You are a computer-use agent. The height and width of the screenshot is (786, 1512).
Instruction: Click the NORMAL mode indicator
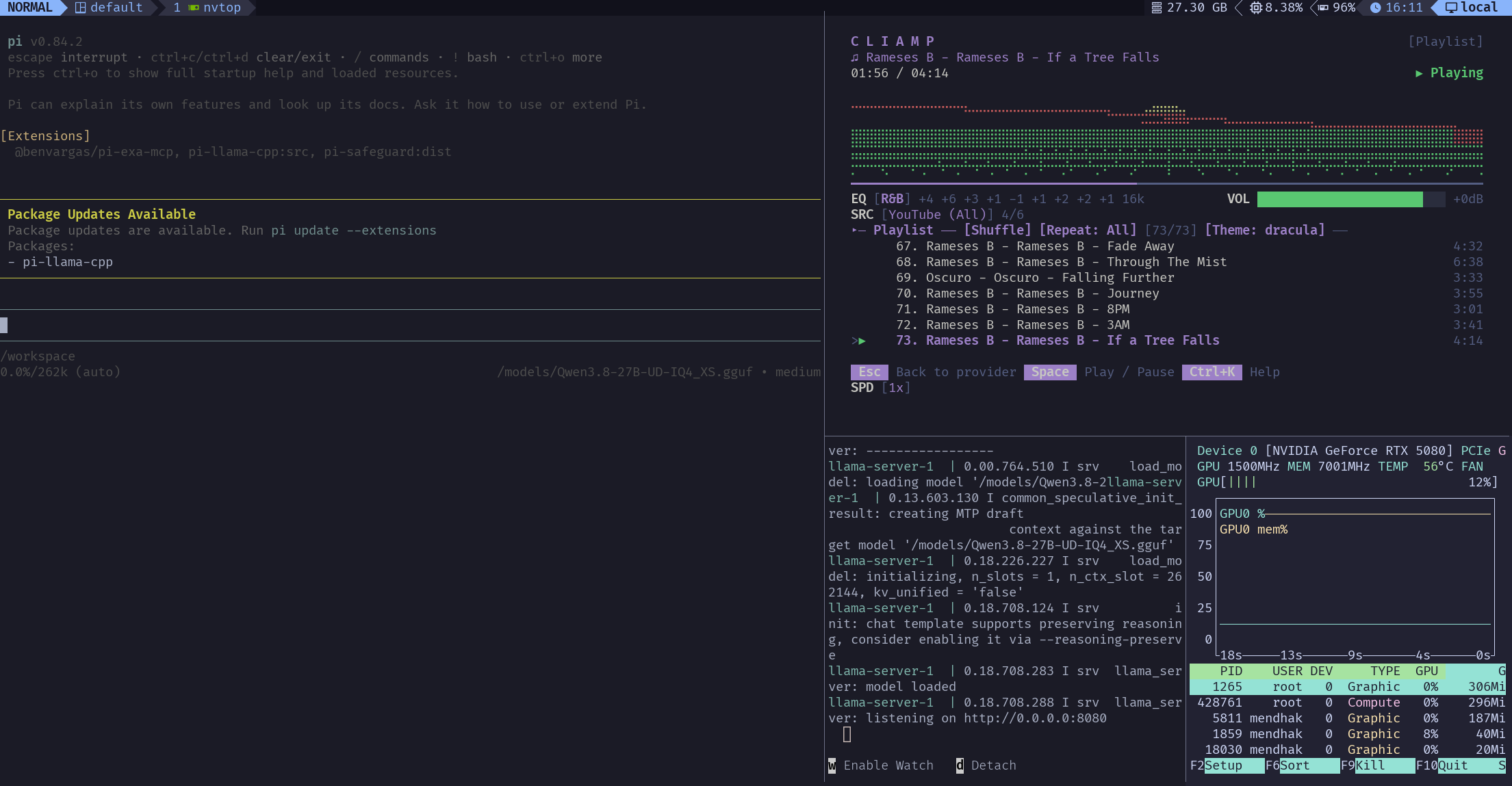pos(29,8)
